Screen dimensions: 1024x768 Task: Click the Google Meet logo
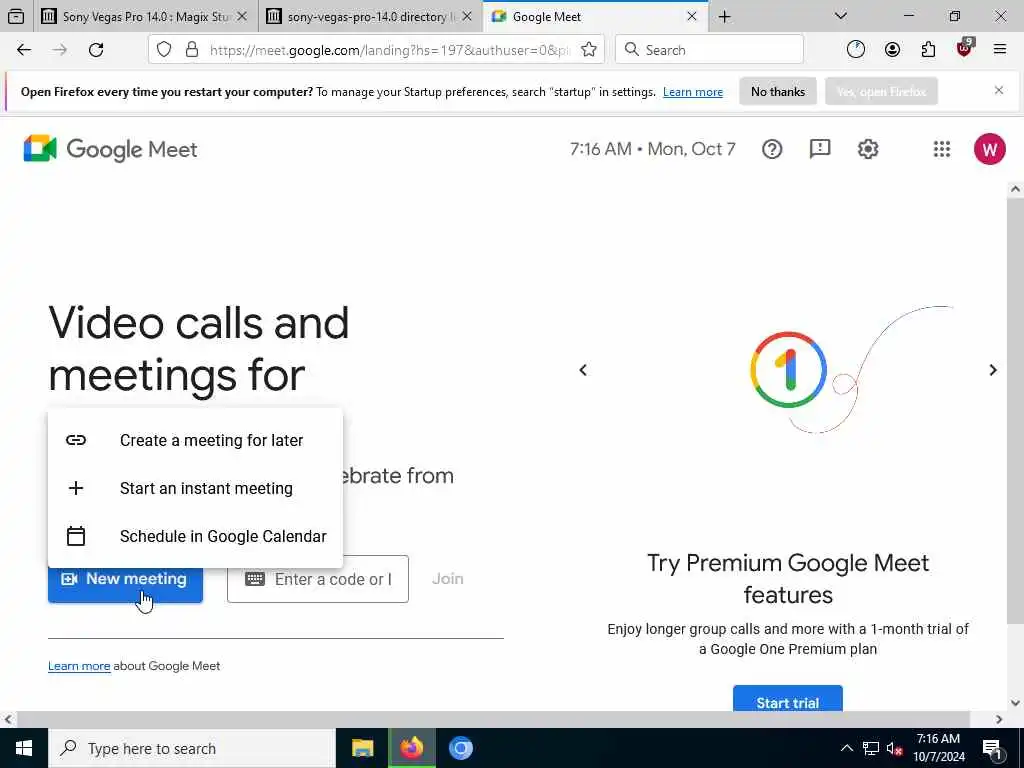(110, 149)
